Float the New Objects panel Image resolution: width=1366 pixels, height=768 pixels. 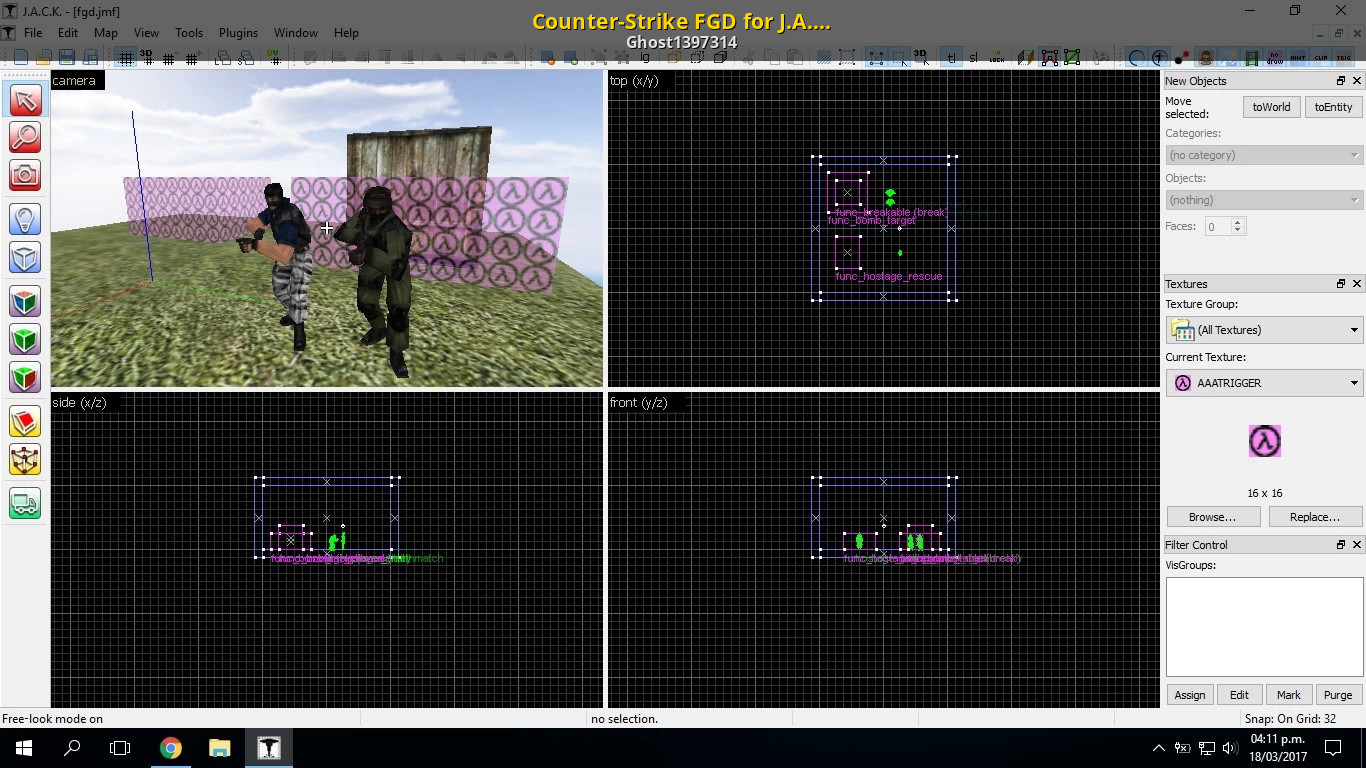(x=1341, y=81)
